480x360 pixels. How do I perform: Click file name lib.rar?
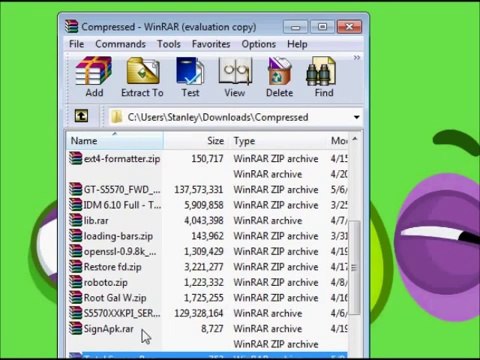click(96, 221)
